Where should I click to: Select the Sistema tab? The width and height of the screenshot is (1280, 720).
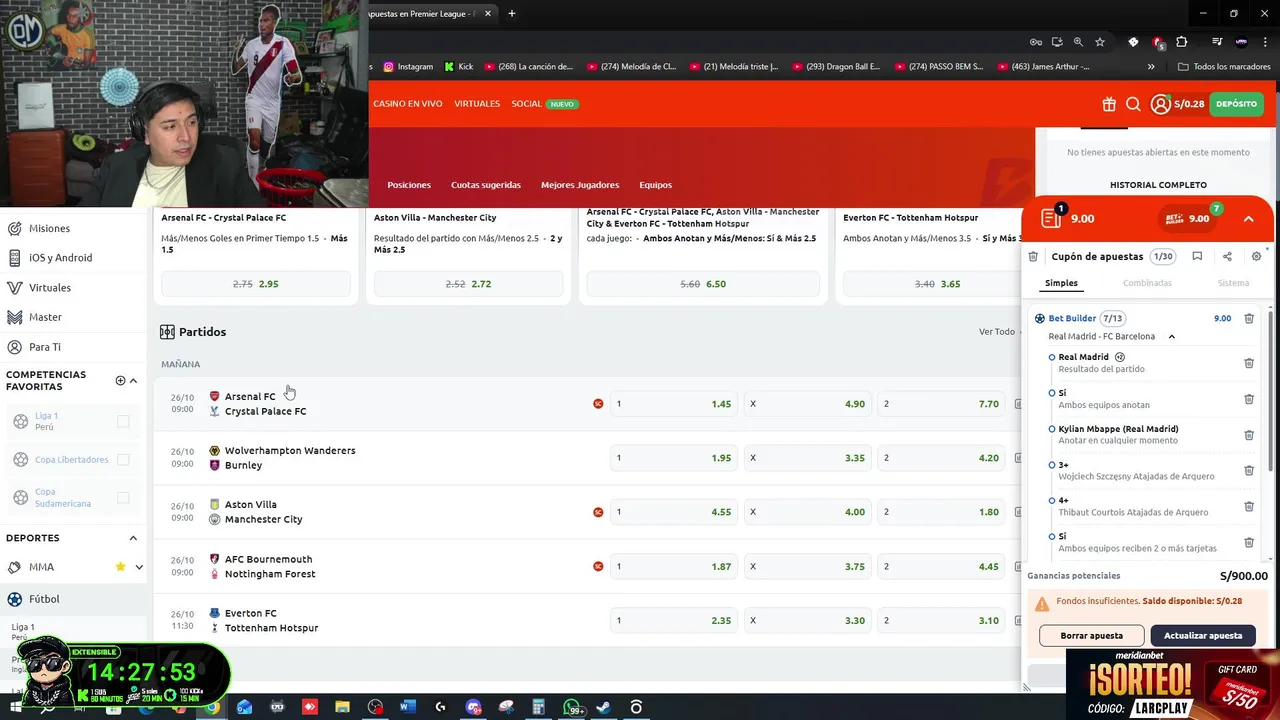(x=1233, y=283)
